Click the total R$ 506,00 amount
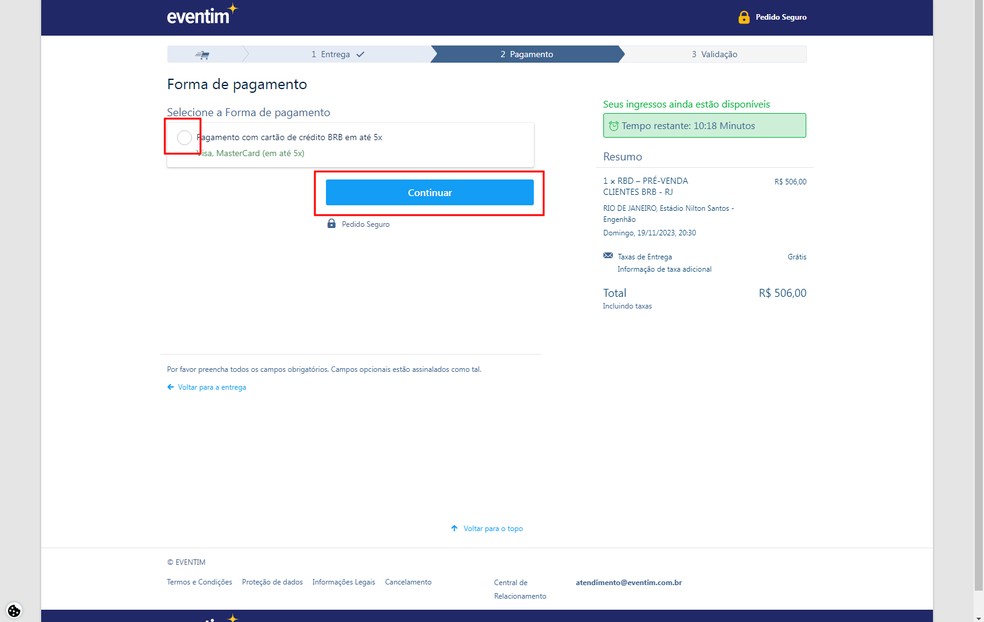 tap(782, 293)
